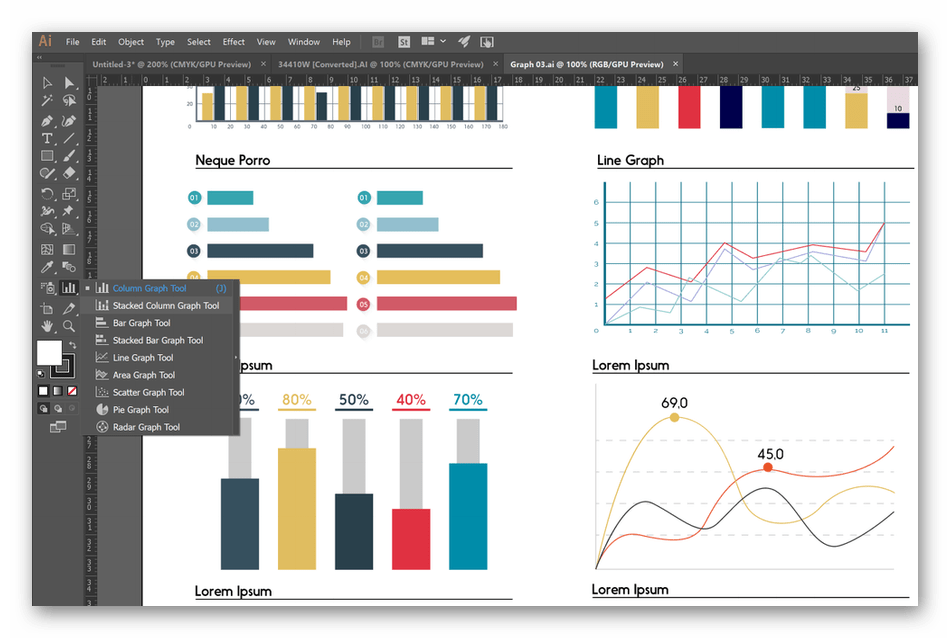Click the white Fill color swatch

pyautogui.click(x=49, y=353)
